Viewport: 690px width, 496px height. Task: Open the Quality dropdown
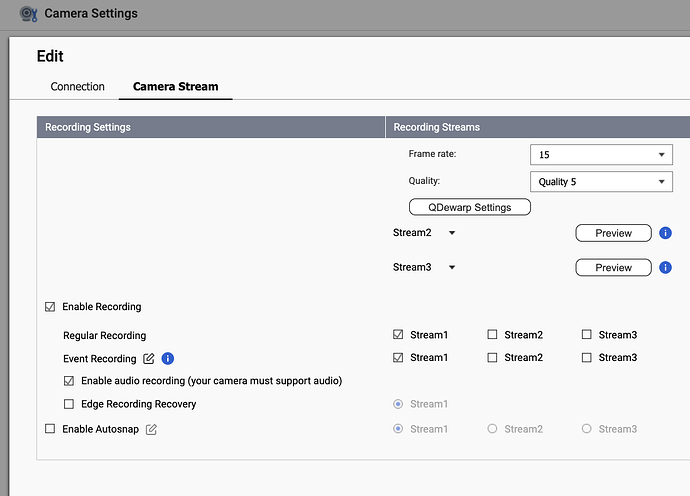coord(601,182)
